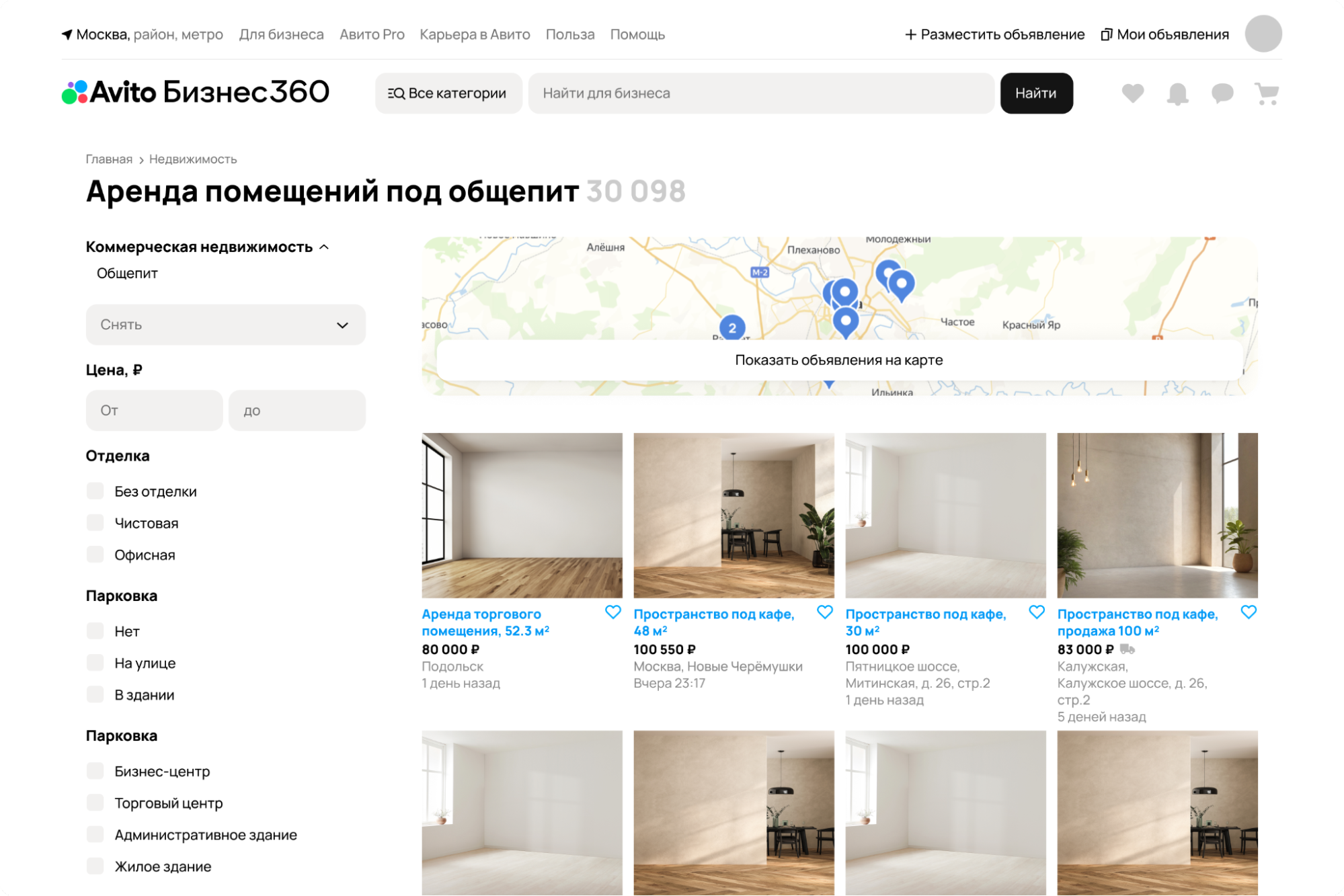Open favorites heart icon in header
This screenshot has height=896, width=1344.
coord(1133,93)
